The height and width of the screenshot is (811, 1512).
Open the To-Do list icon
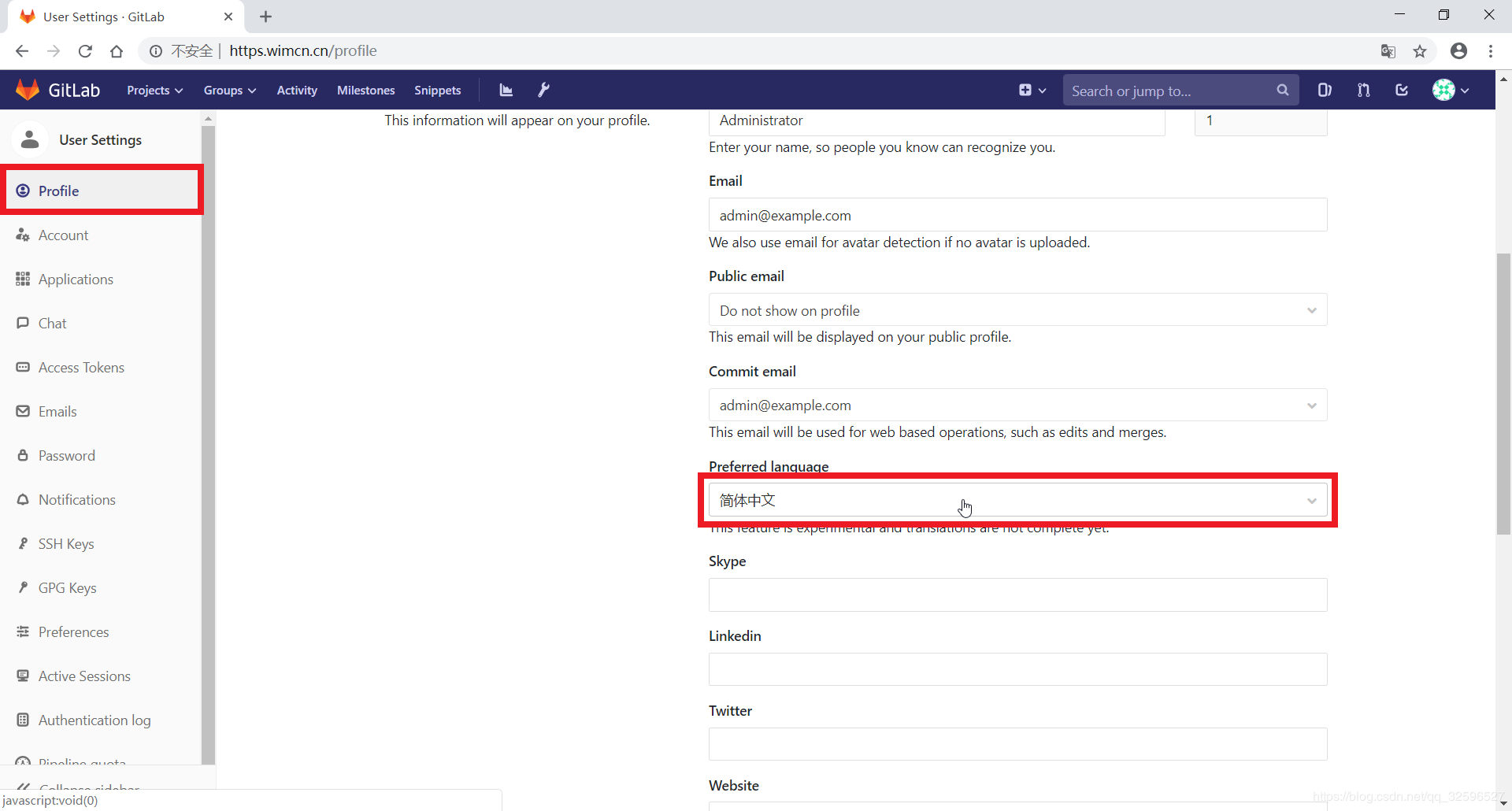click(x=1402, y=91)
